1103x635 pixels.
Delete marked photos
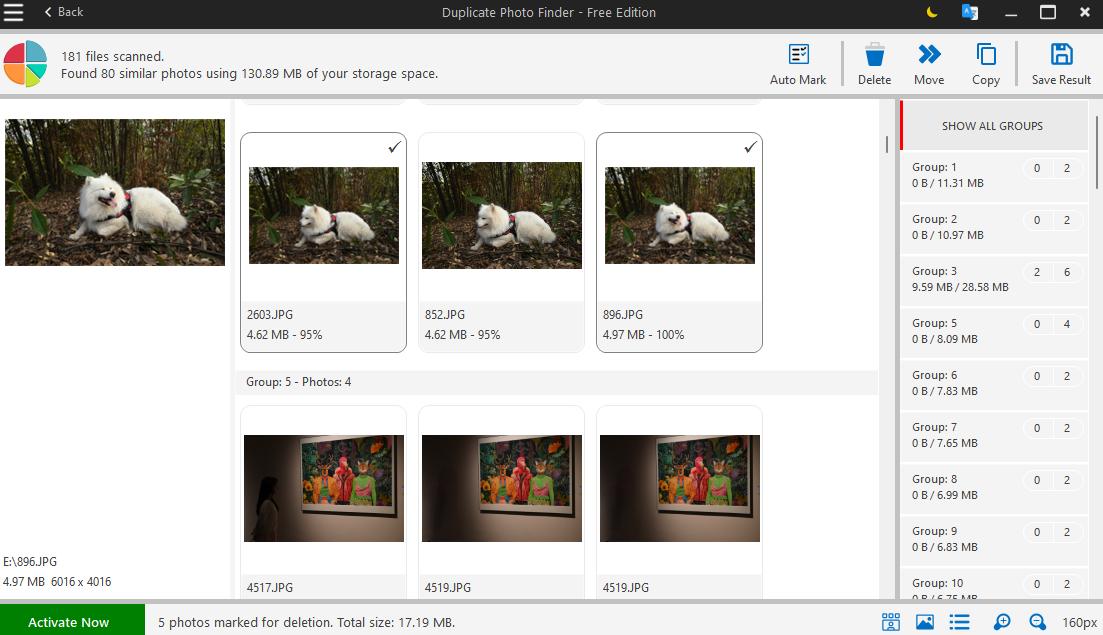click(874, 65)
